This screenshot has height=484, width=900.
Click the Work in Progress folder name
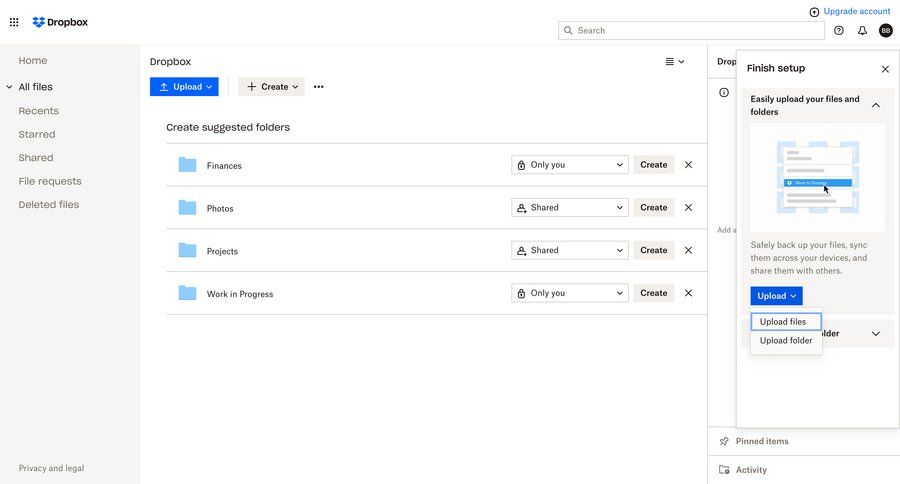coord(240,294)
